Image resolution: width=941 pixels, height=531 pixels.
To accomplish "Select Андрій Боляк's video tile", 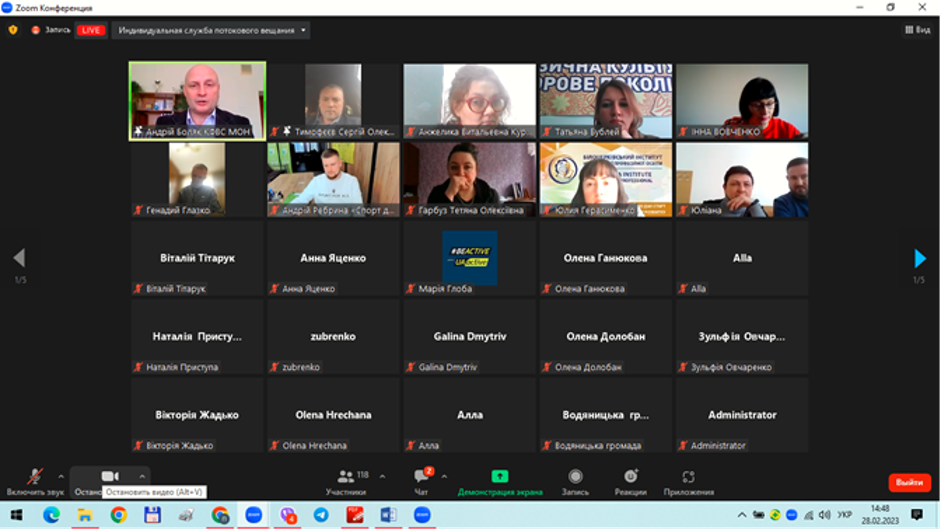I will [197, 101].
